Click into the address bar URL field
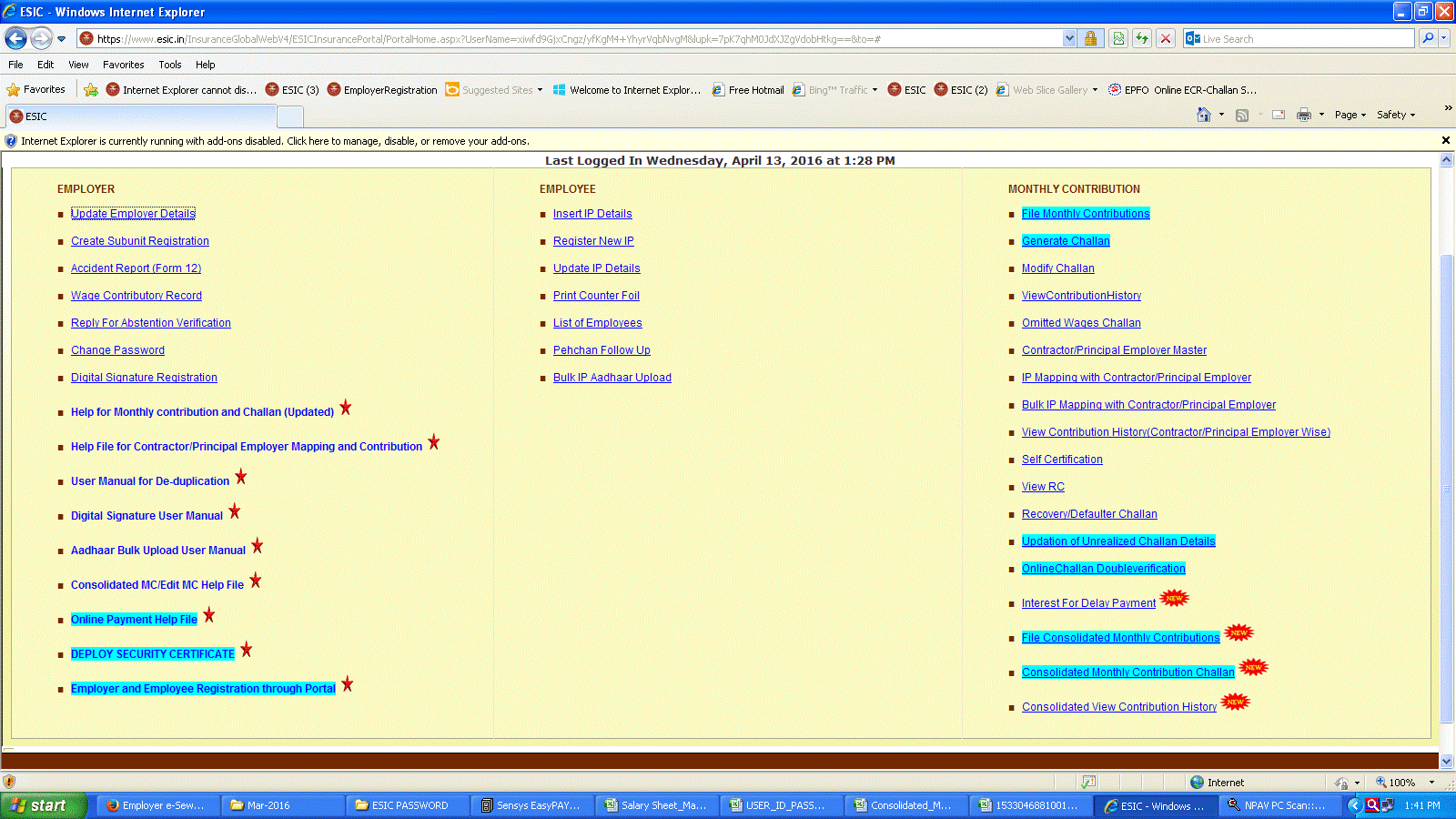Screen dimensions: 1456x819 [x=578, y=39]
